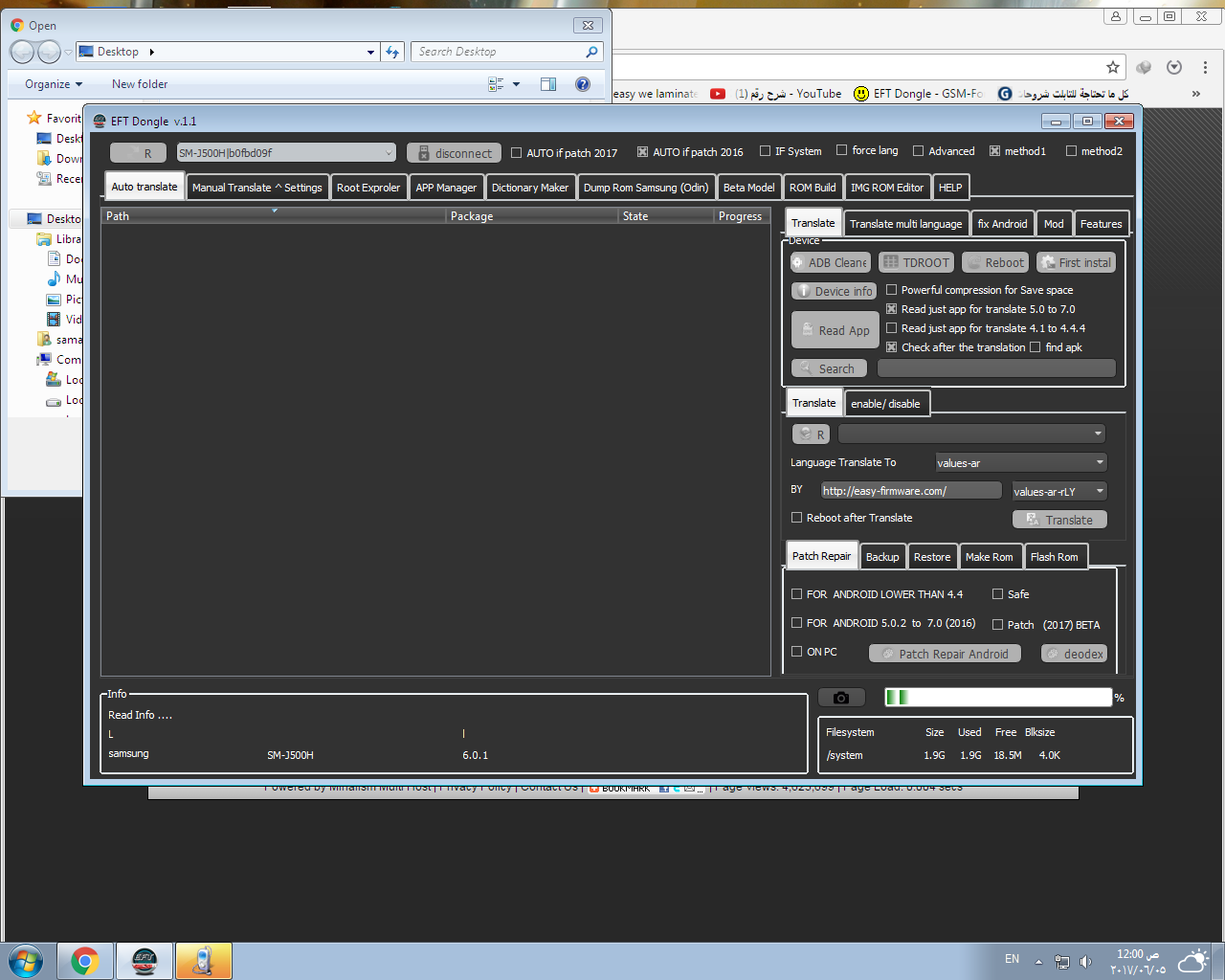Toggle the method1 checkbox
This screenshot has width=1225, height=980.
[x=995, y=151]
